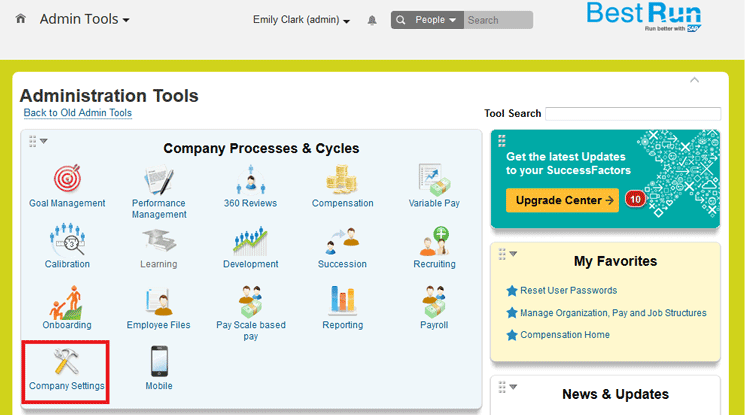Click the notification bell icon
Image resolution: width=745 pixels, height=415 pixels.
[x=373, y=20]
